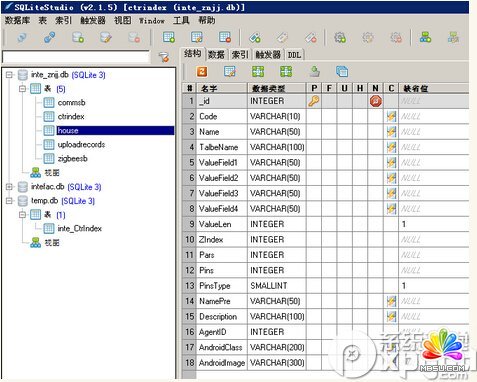Select the inte_CtrIndex table under temp.db
Viewport: 477px width, 382px height.
tap(79, 229)
